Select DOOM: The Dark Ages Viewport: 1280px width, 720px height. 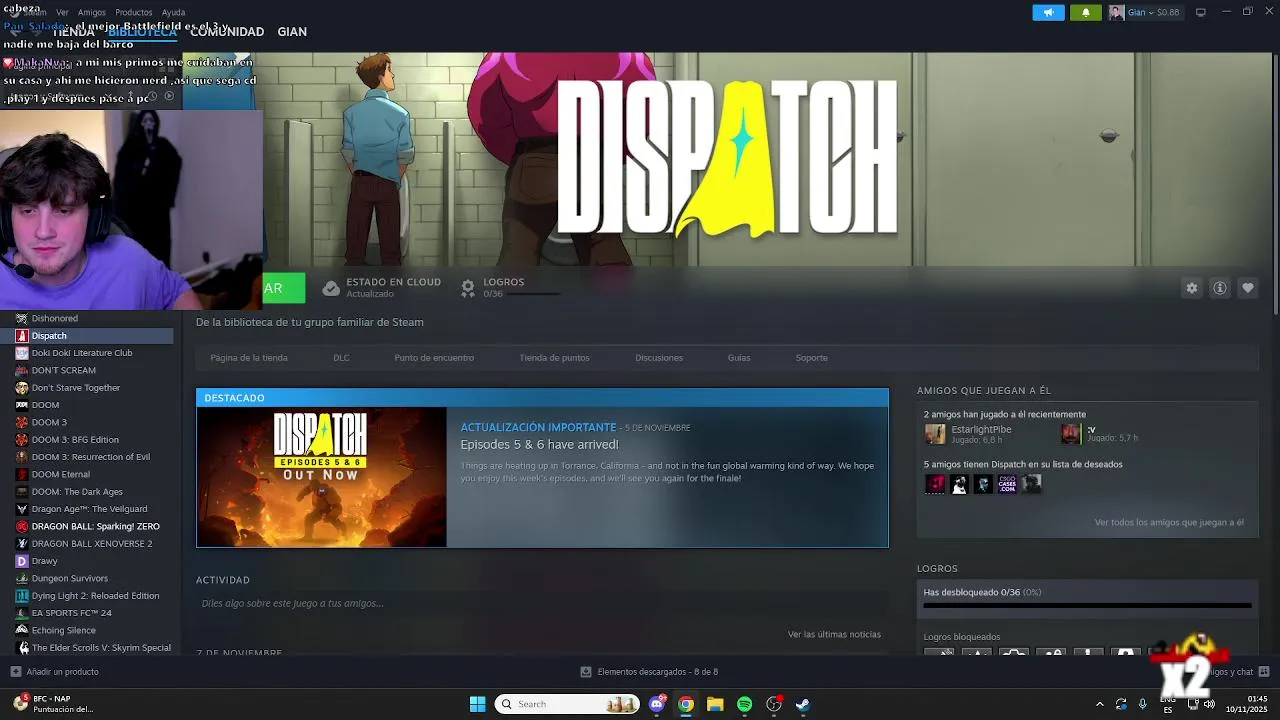click(77, 492)
